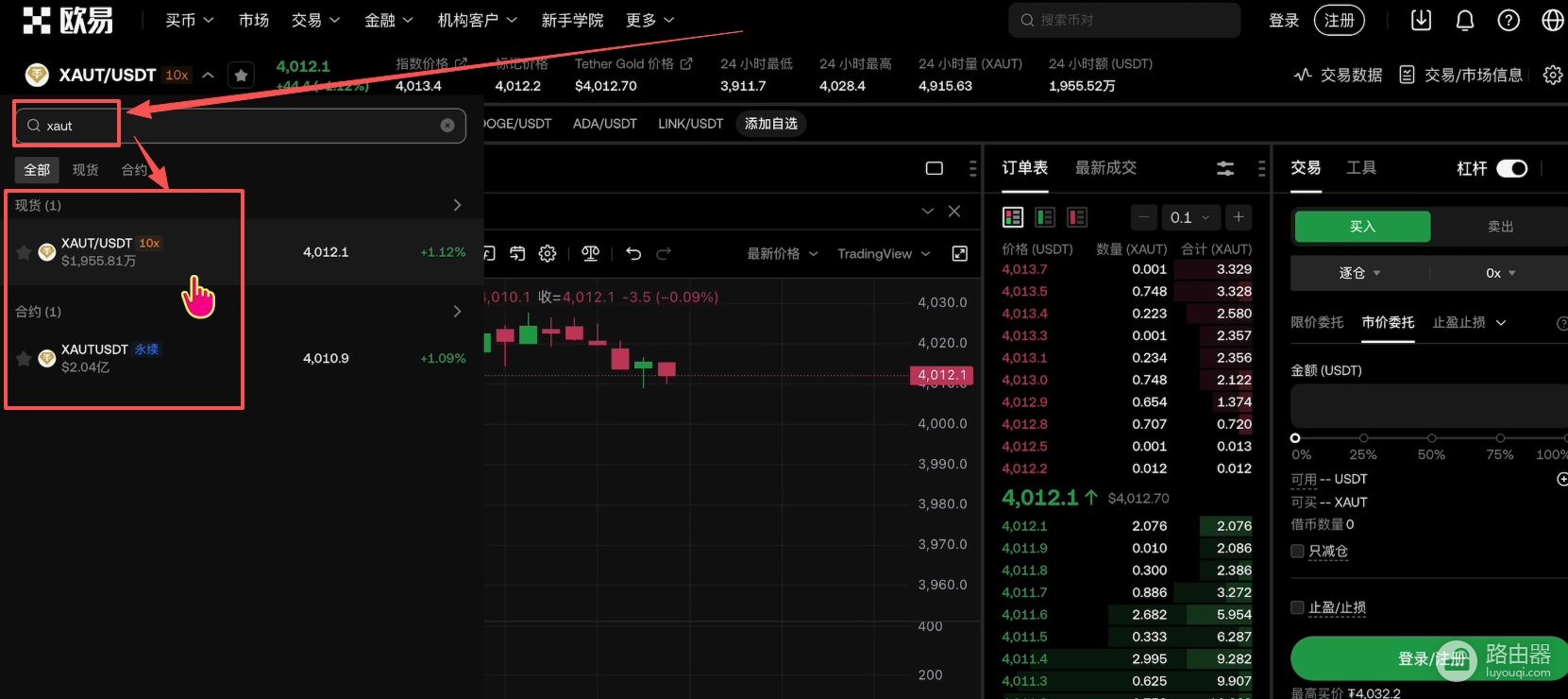Open the 0x leverage multiplier dropdown

pos(1500,273)
